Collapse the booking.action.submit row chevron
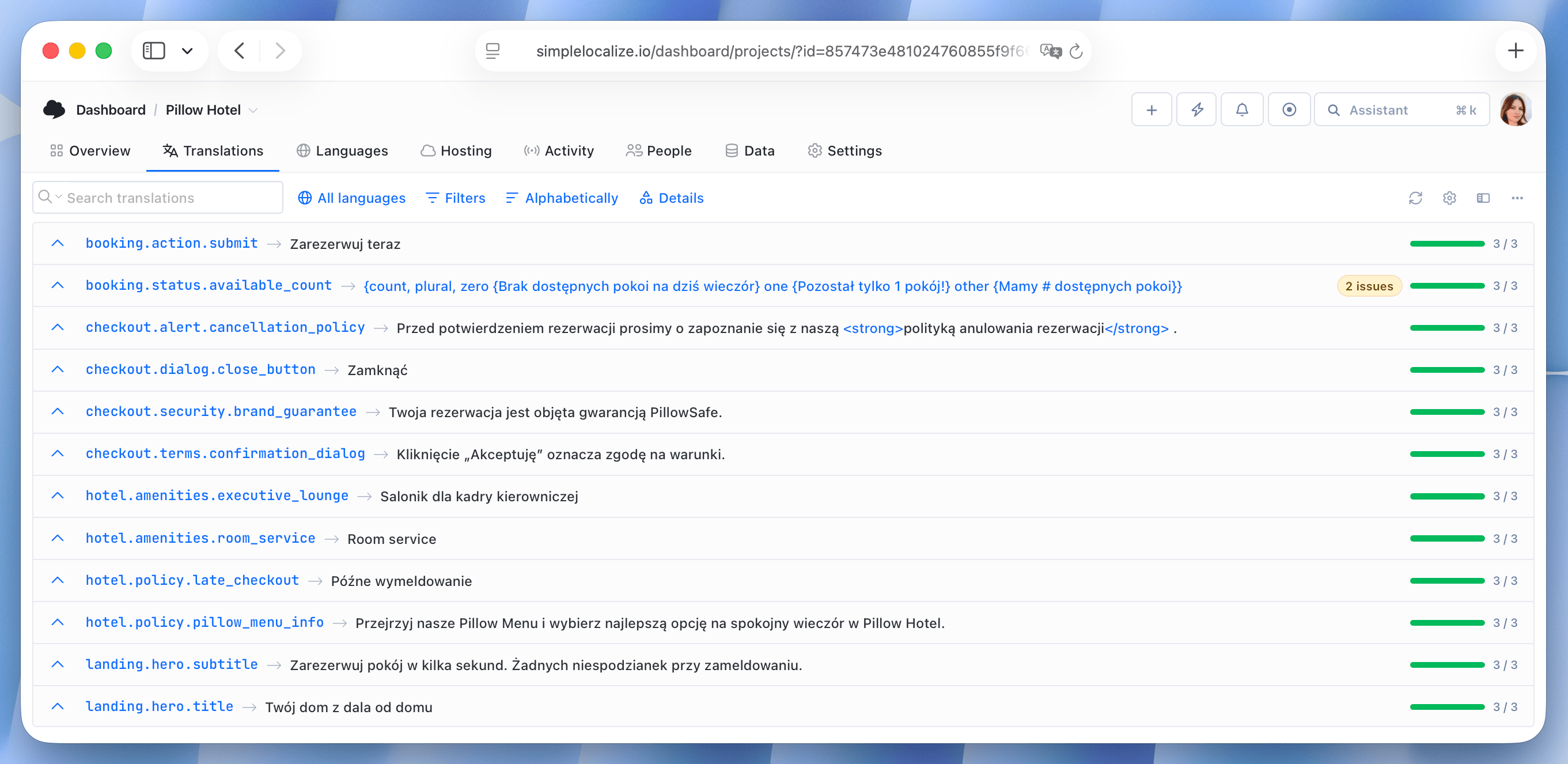Image resolution: width=1568 pixels, height=764 pixels. point(58,244)
